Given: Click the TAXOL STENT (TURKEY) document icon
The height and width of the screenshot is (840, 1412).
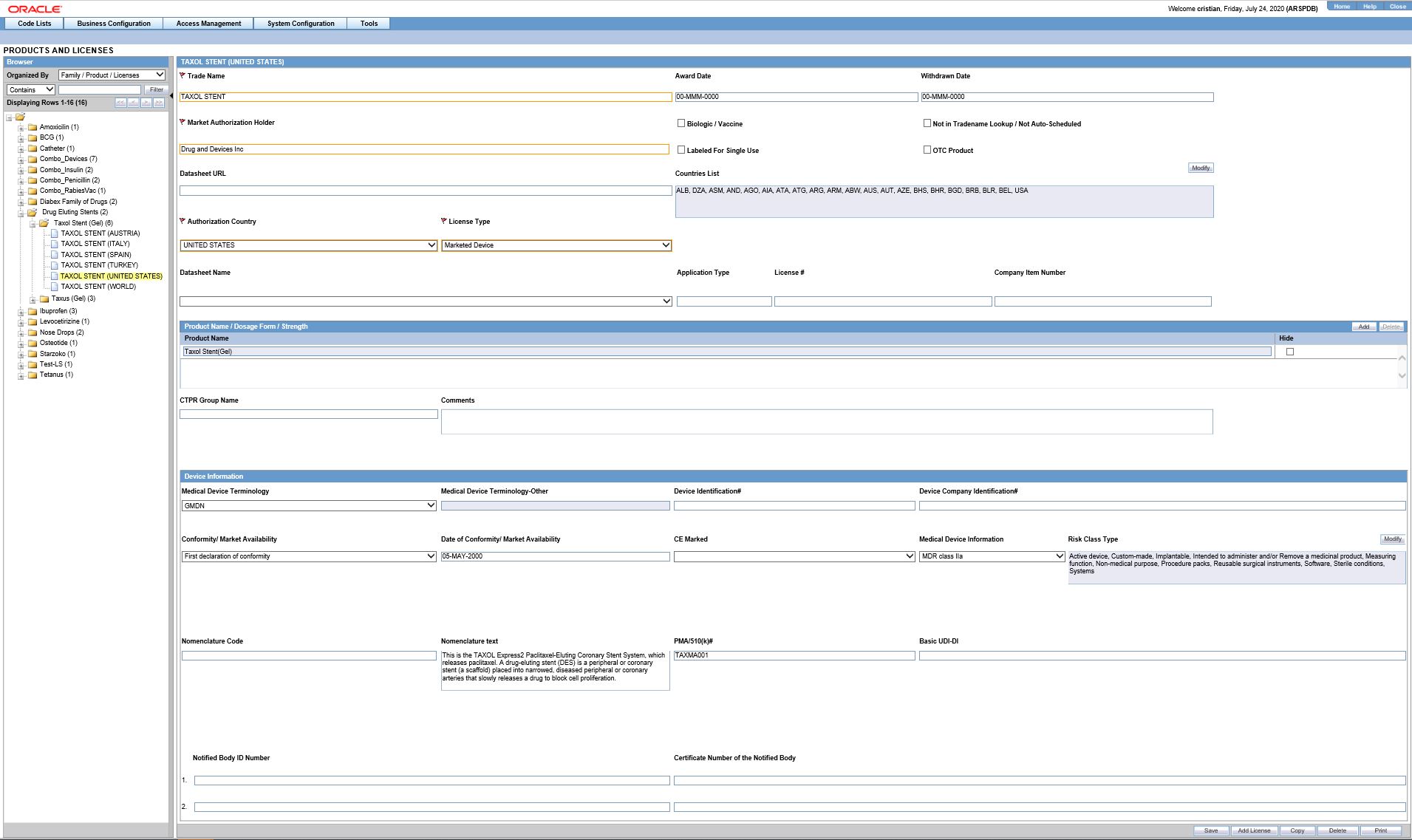Looking at the screenshot, I should pyautogui.click(x=55, y=265).
